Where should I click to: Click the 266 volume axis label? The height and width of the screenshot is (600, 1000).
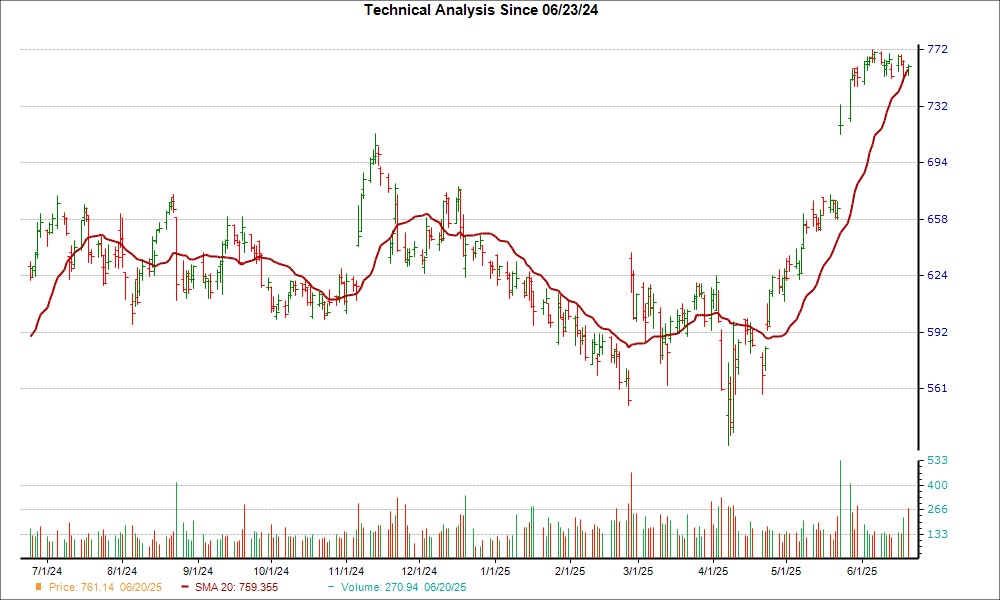(x=937, y=509)
